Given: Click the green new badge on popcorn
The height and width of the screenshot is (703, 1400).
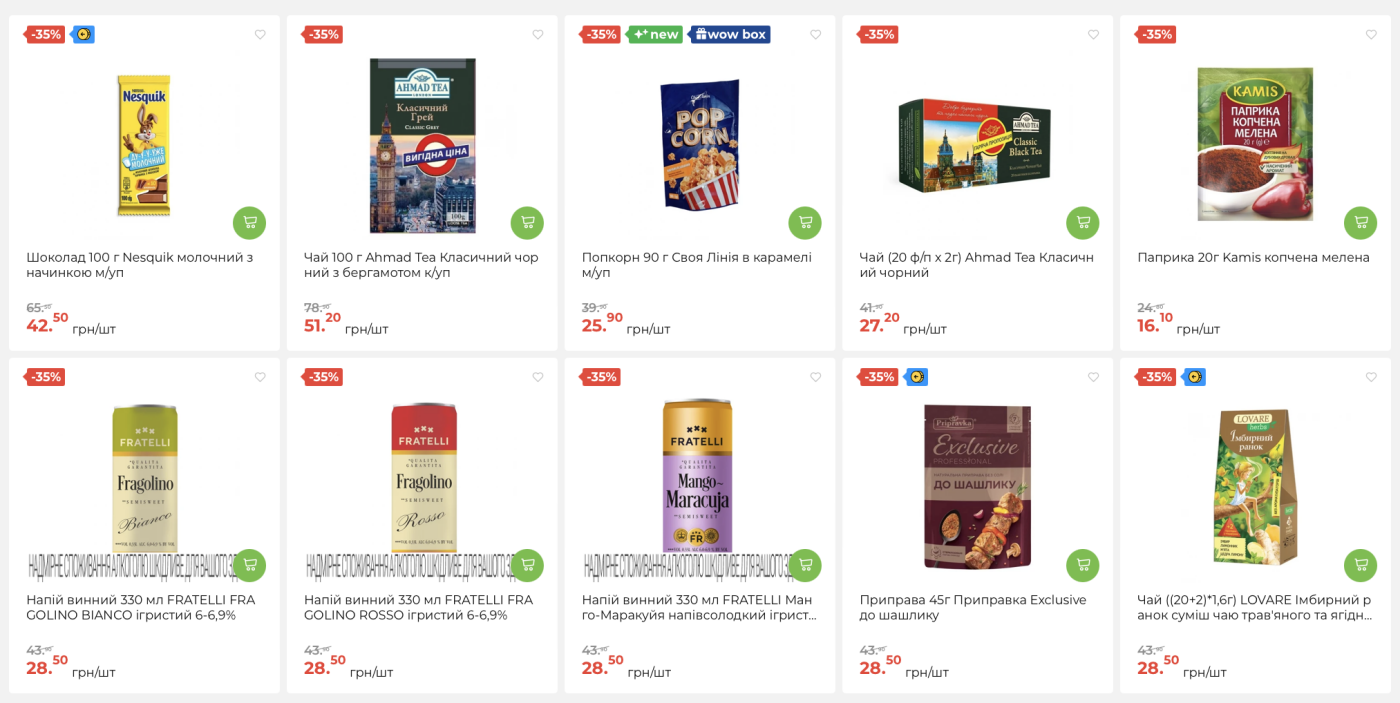Looking at the screenshot, I should click(655, 35).
